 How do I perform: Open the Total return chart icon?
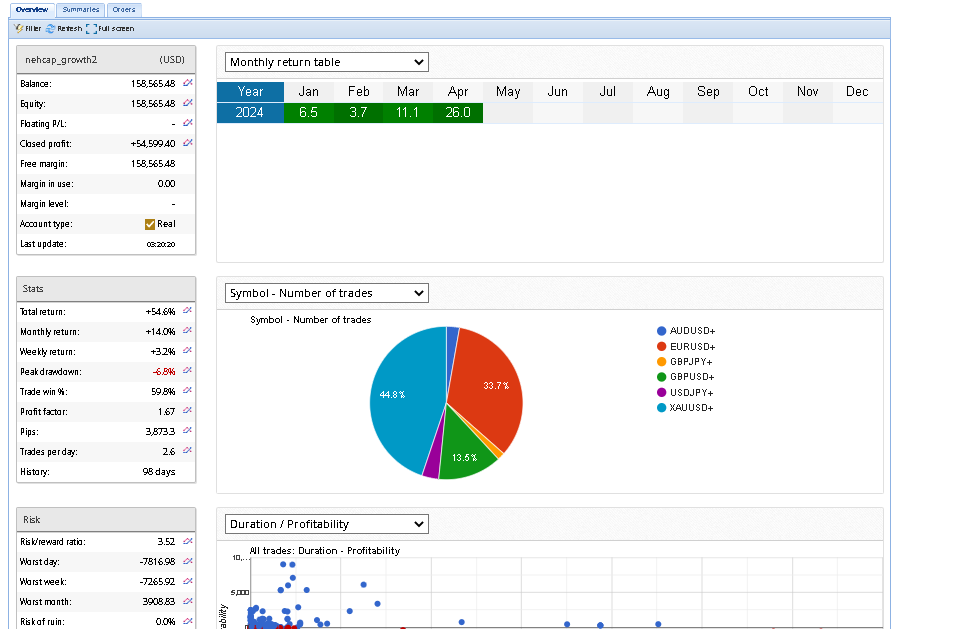pyautogui.click(x=187, y=311)
